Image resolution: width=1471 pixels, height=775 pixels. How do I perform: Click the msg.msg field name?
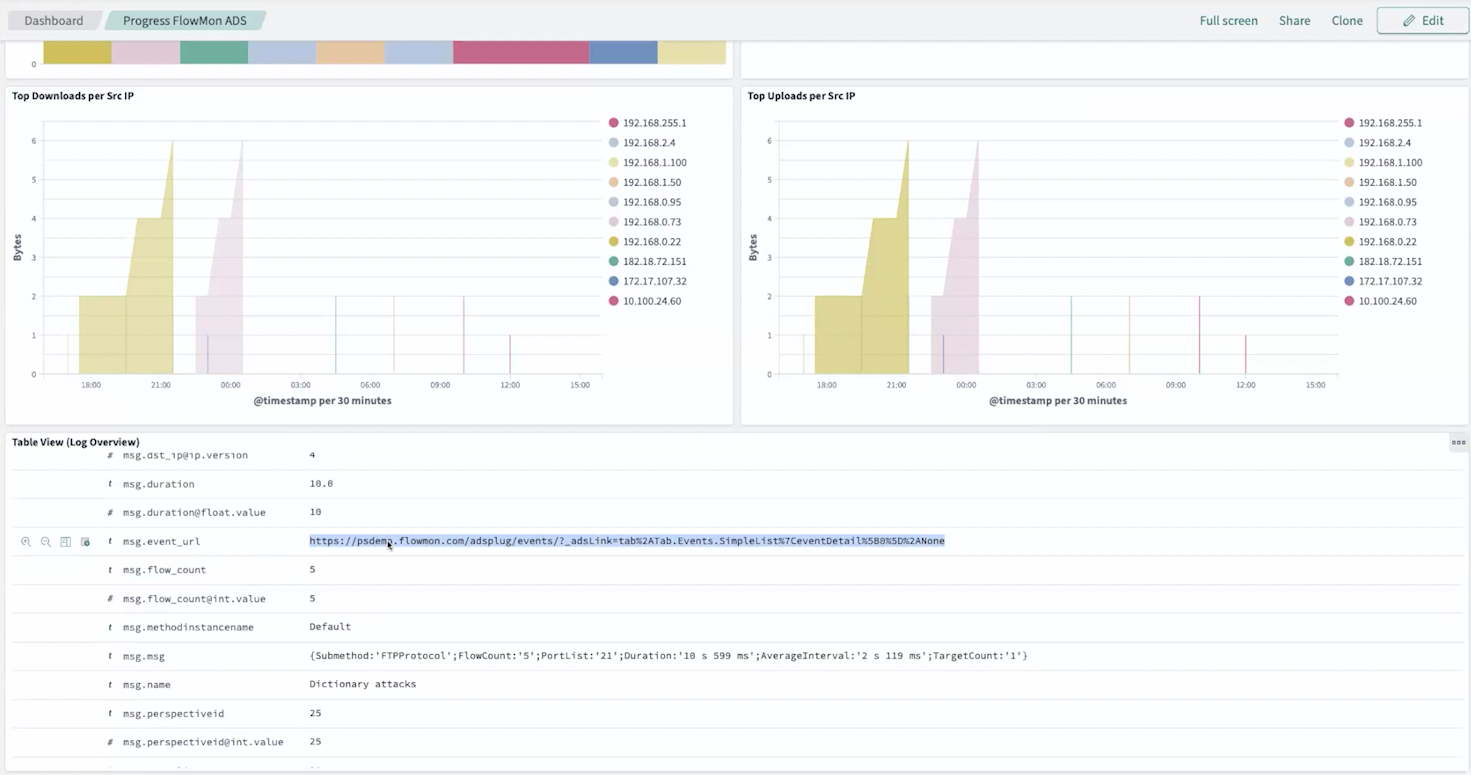click(144, 657)
